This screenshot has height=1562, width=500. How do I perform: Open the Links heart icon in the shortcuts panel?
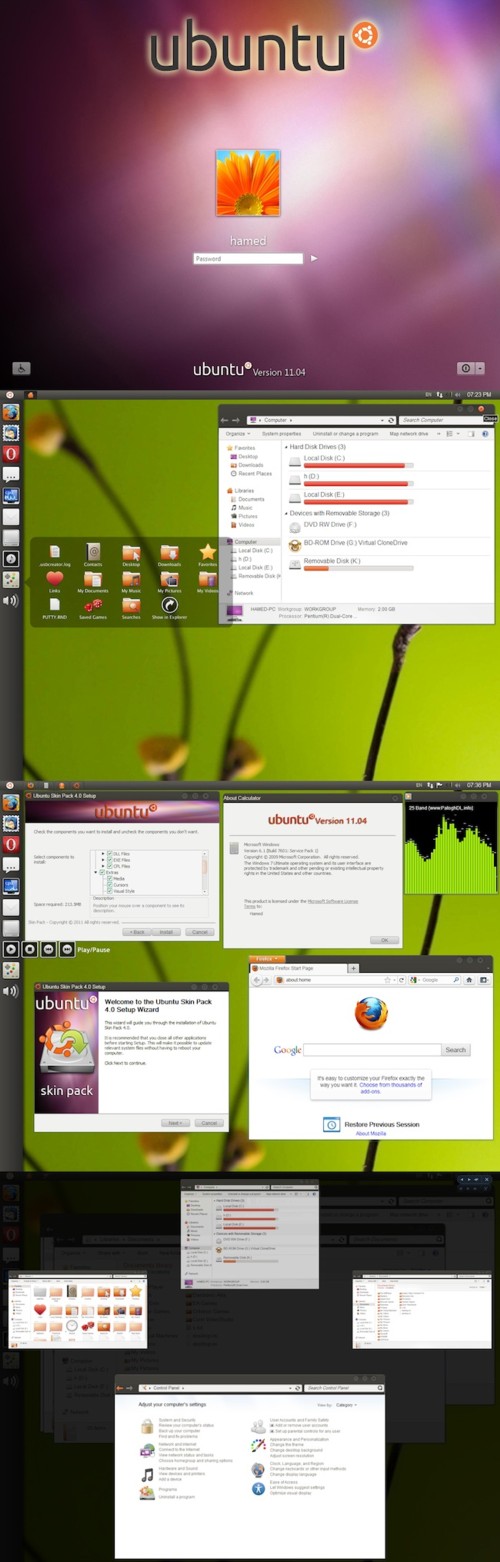click(55, 578)
